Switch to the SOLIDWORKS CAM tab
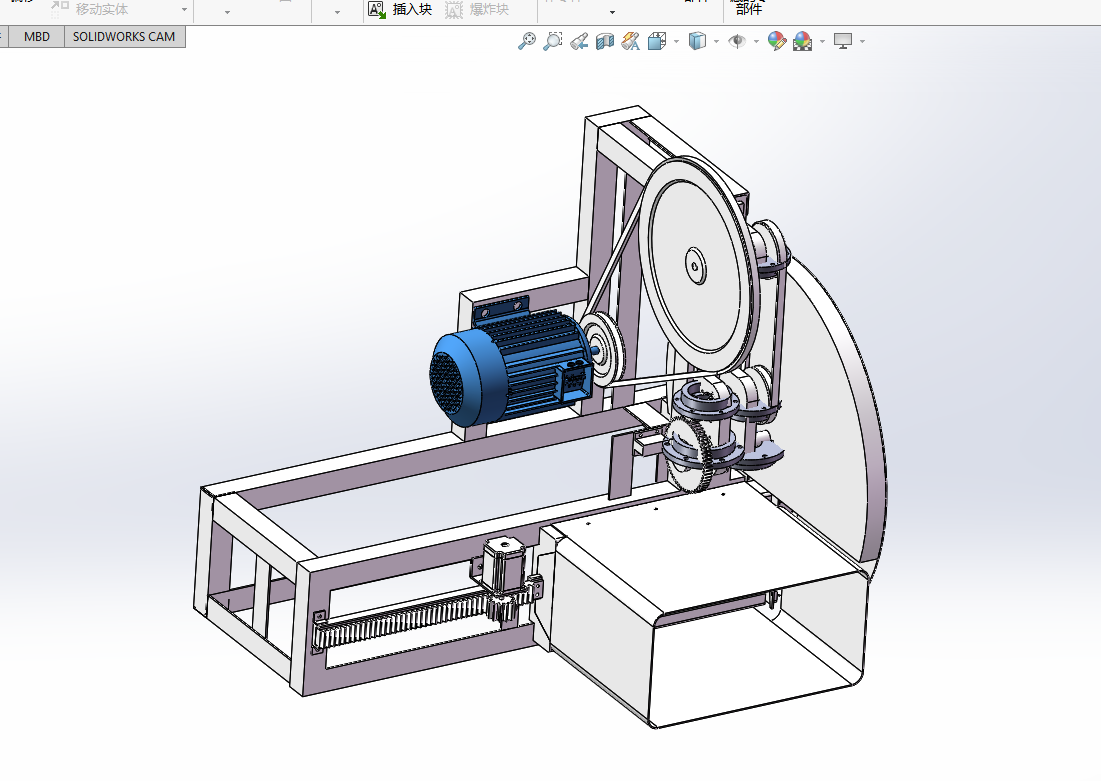 coord(124,37)
